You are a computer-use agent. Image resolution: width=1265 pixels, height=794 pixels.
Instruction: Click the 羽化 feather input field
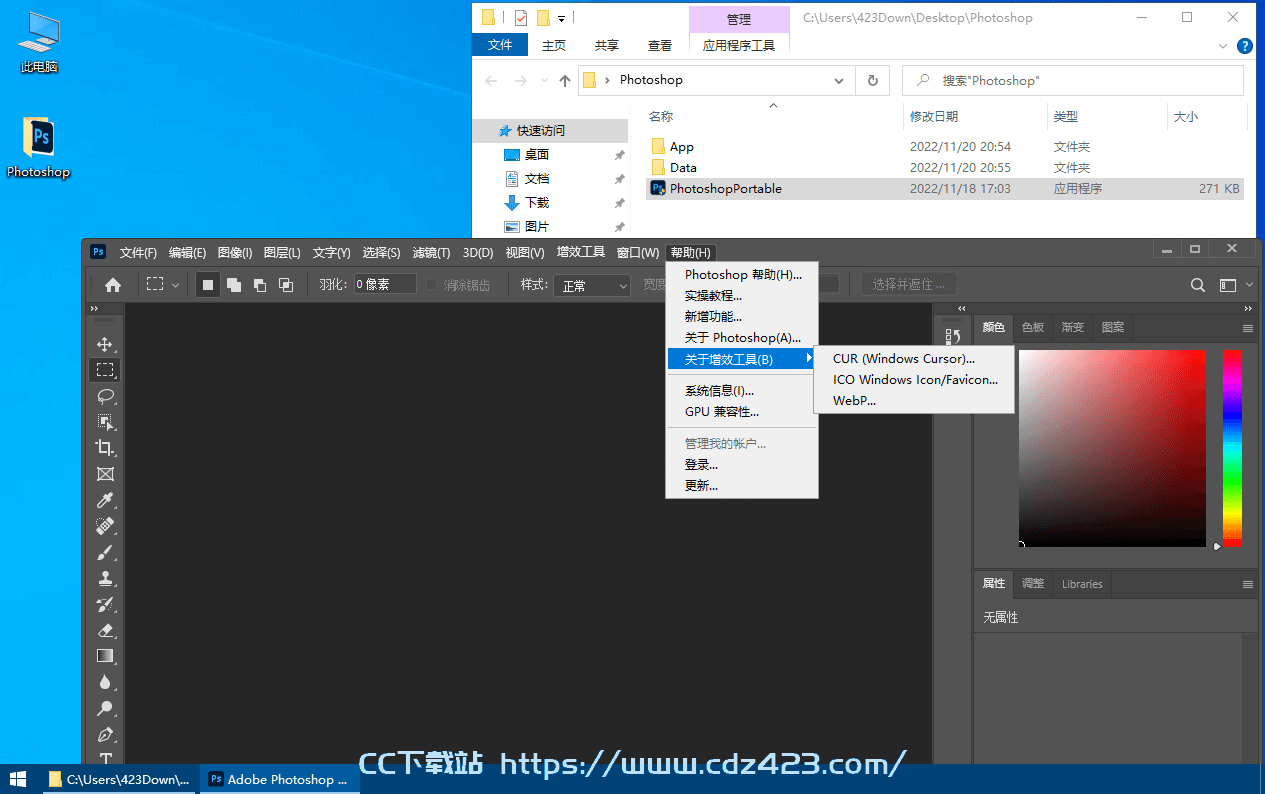(x=385, y=285)
